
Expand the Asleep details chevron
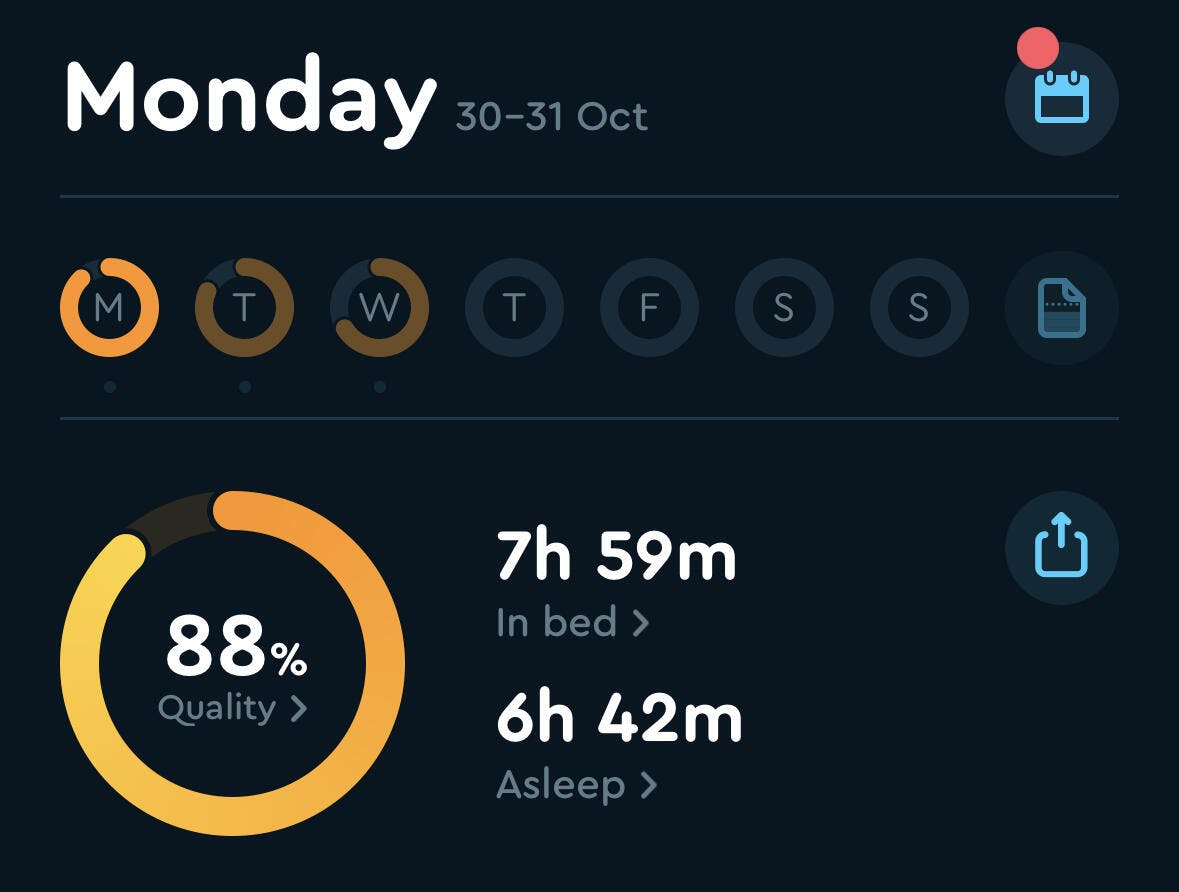pos(649,785)
